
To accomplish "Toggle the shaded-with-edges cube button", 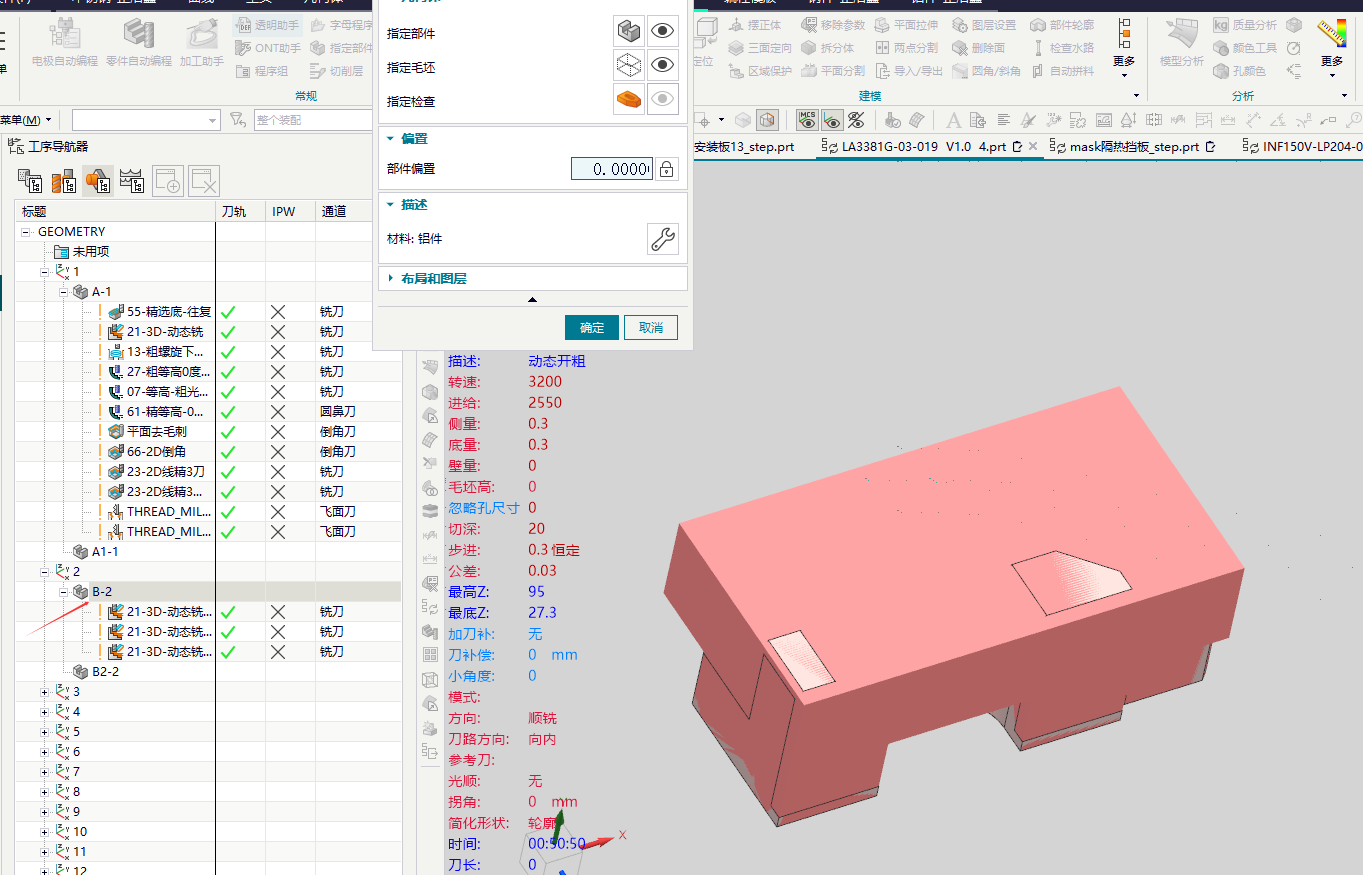I will click(768, 120).
